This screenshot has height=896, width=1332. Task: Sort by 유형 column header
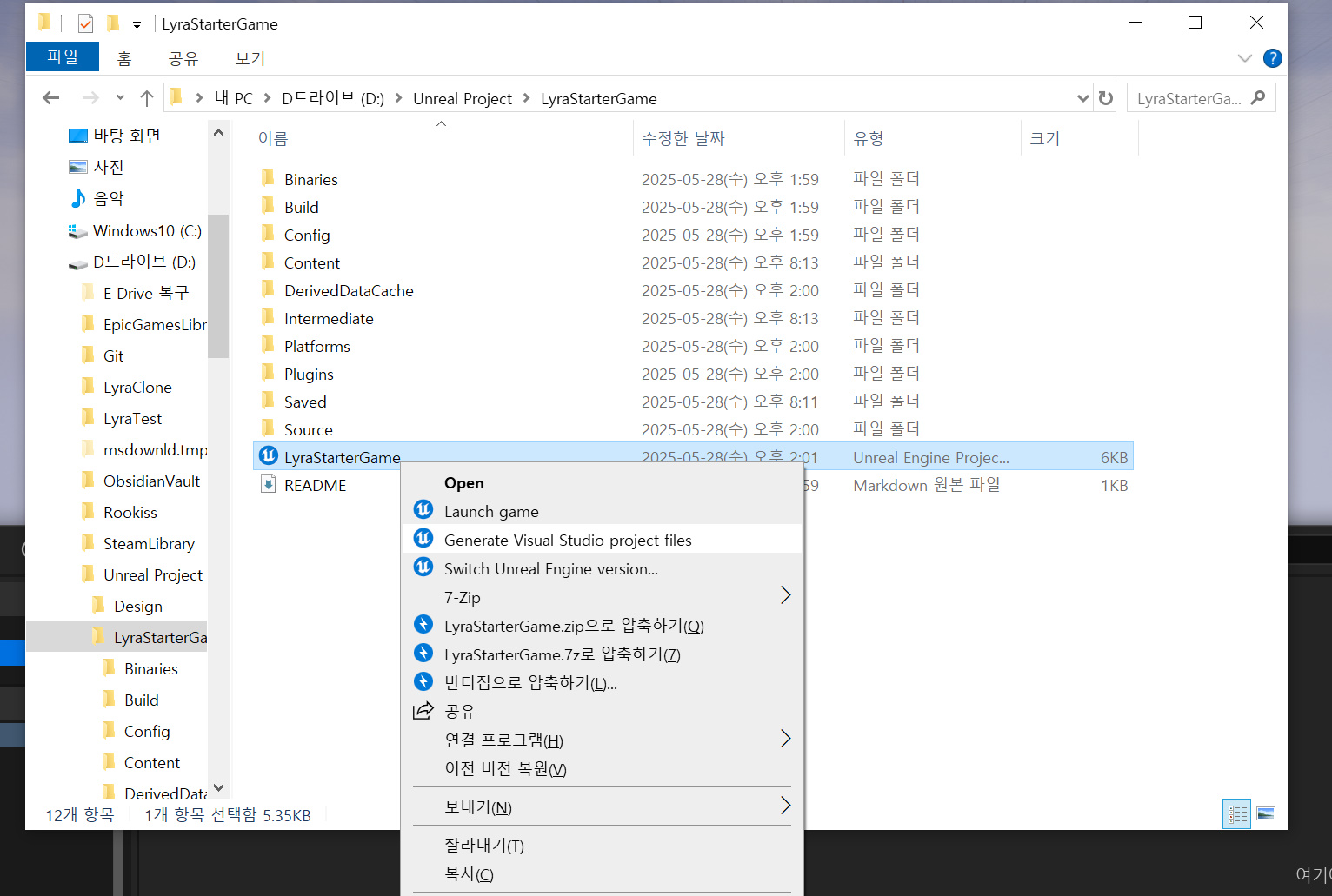pos(933,138)
